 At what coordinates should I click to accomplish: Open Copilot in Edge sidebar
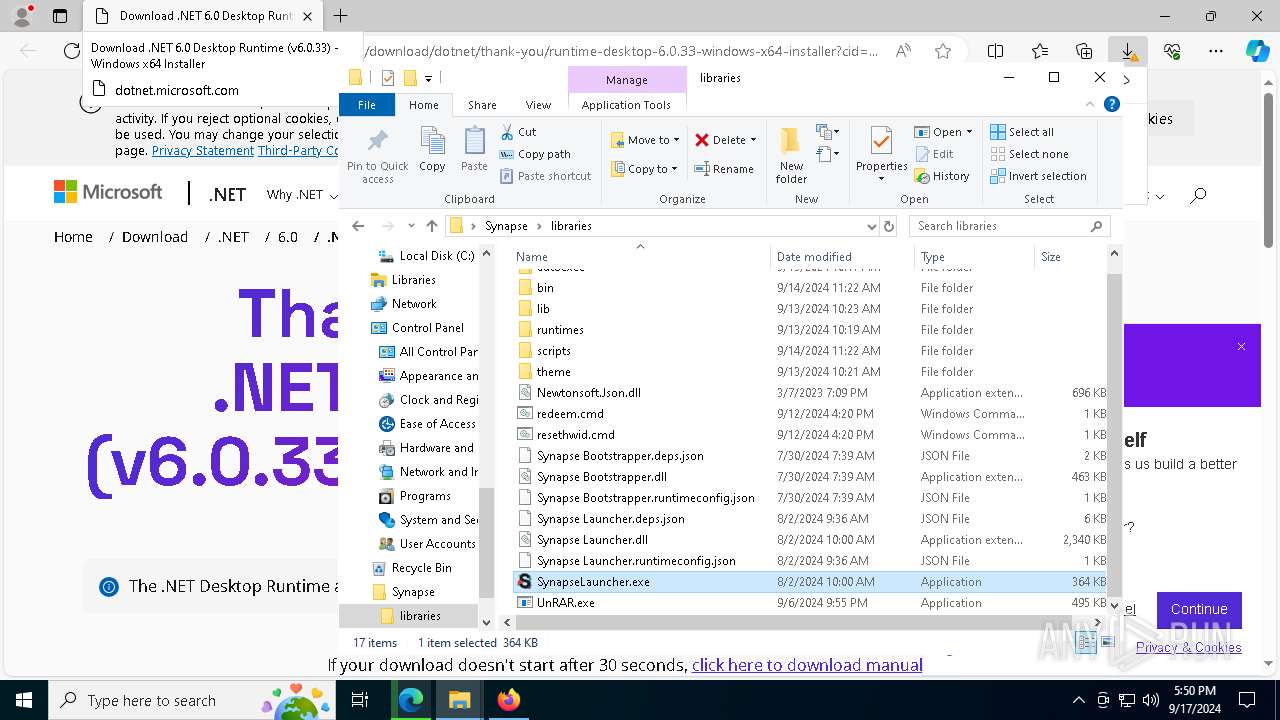click(1257, 51)
